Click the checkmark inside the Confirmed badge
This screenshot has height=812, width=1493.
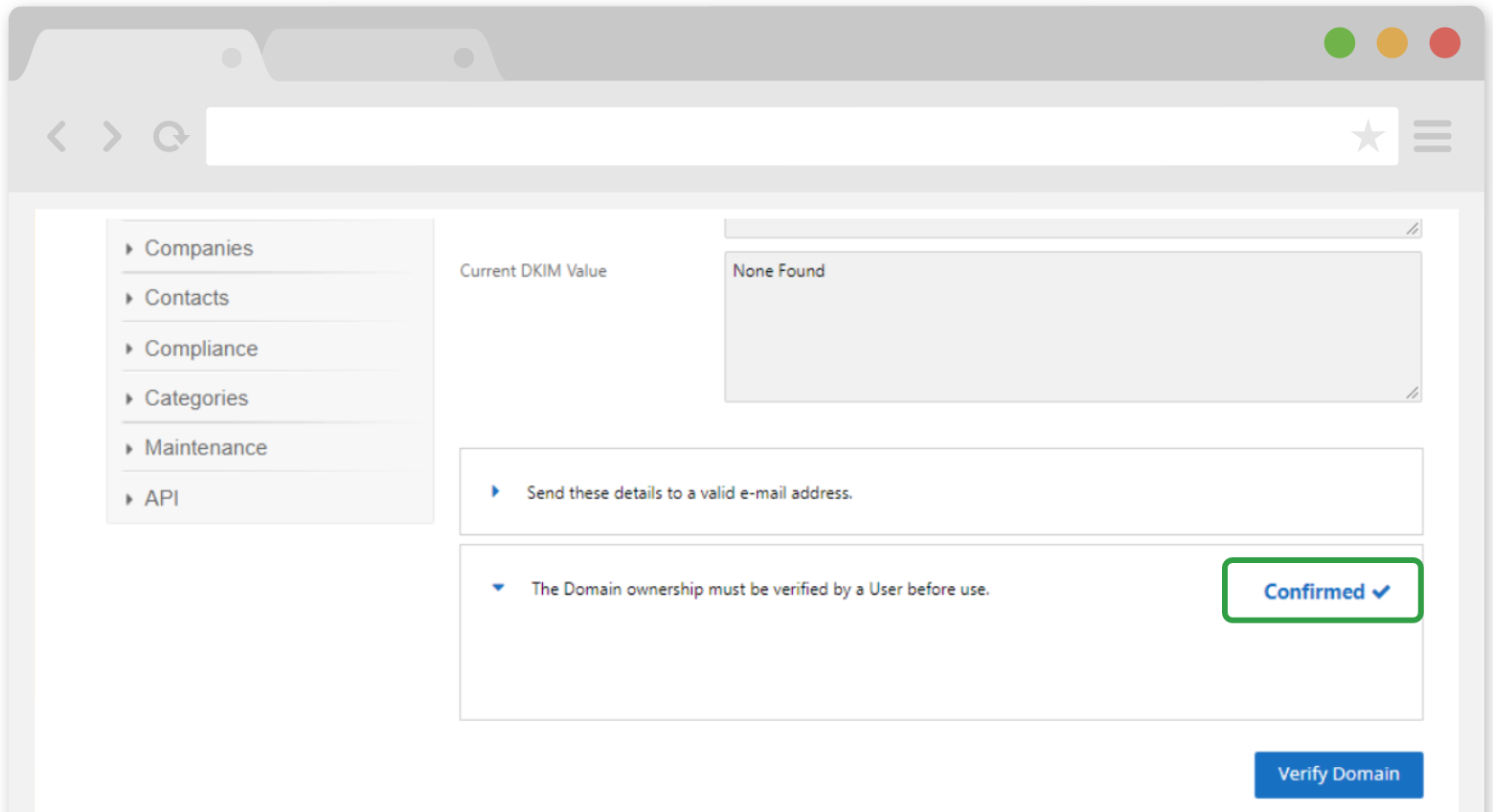pyautogui.click(x=1381, y=591)
